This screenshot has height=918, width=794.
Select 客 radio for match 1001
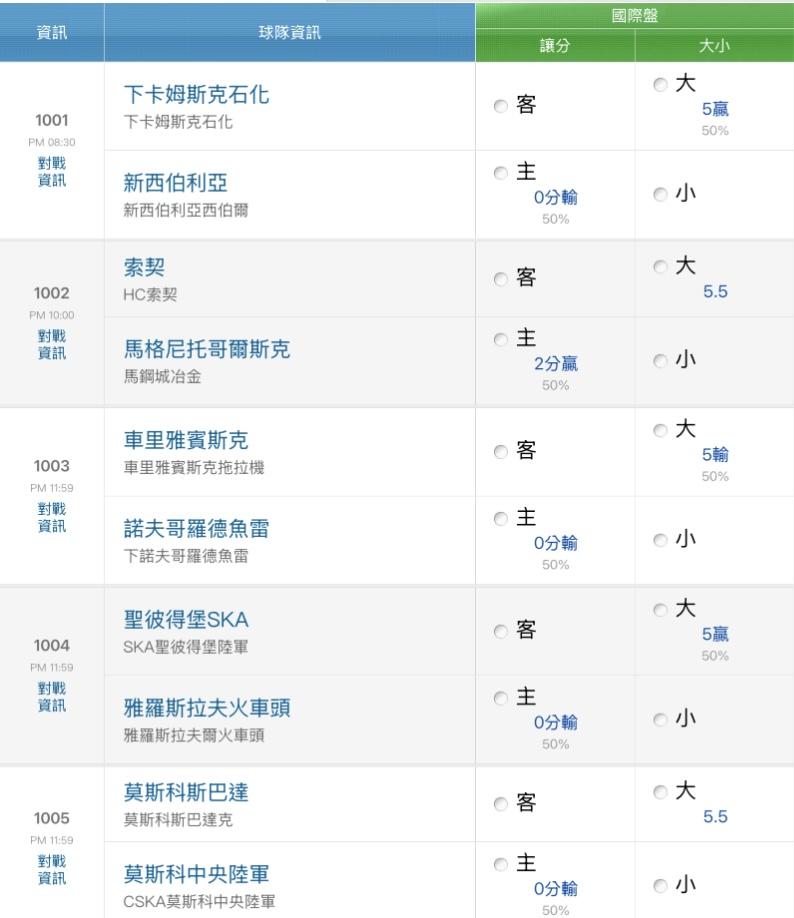coord(500,106)
